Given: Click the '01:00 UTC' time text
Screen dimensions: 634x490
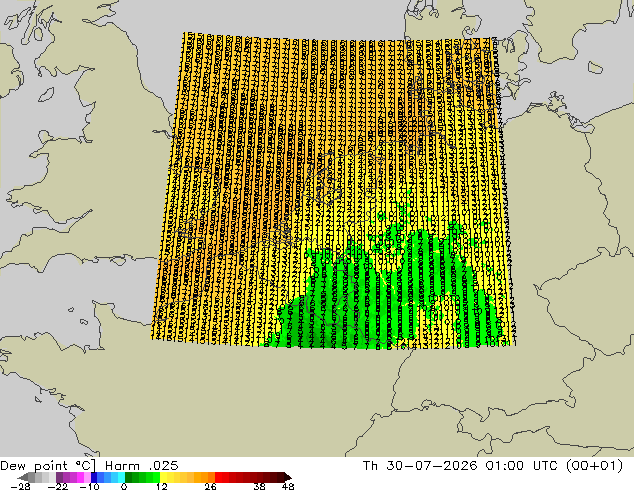Looking at the screenshot, I should [x=524, y=466].
